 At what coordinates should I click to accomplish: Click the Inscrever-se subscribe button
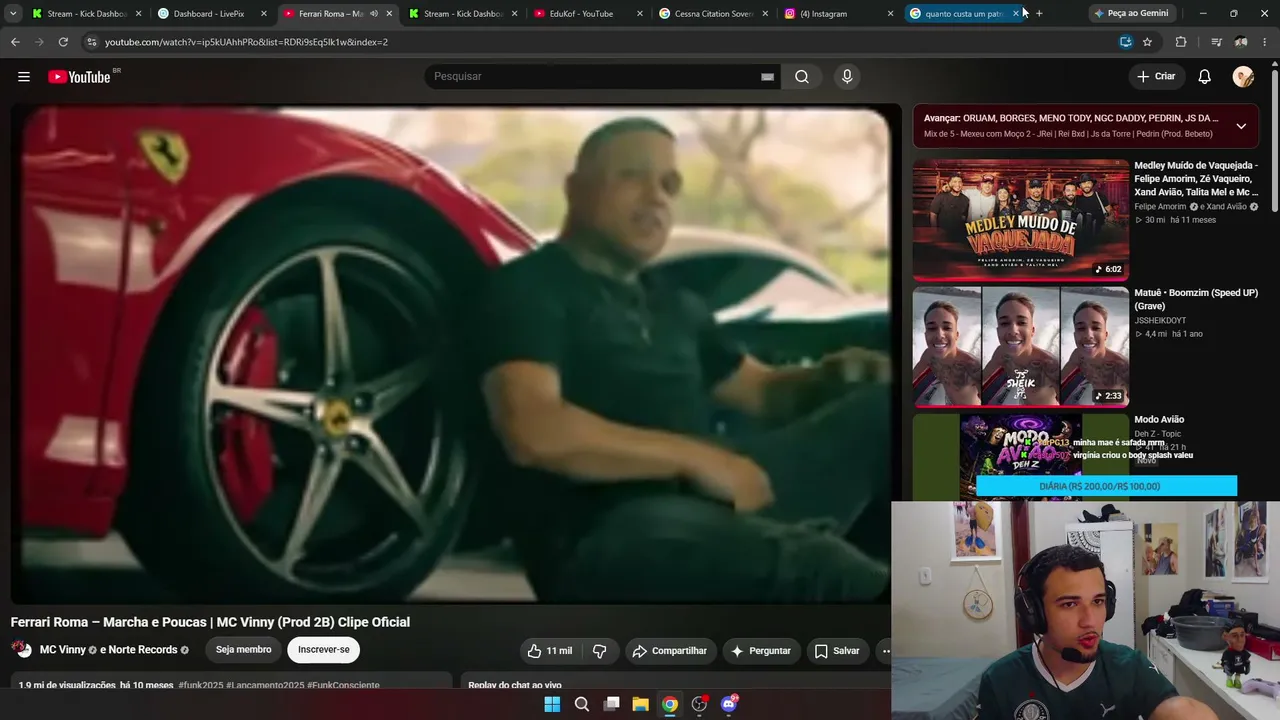tap(324, 650)
